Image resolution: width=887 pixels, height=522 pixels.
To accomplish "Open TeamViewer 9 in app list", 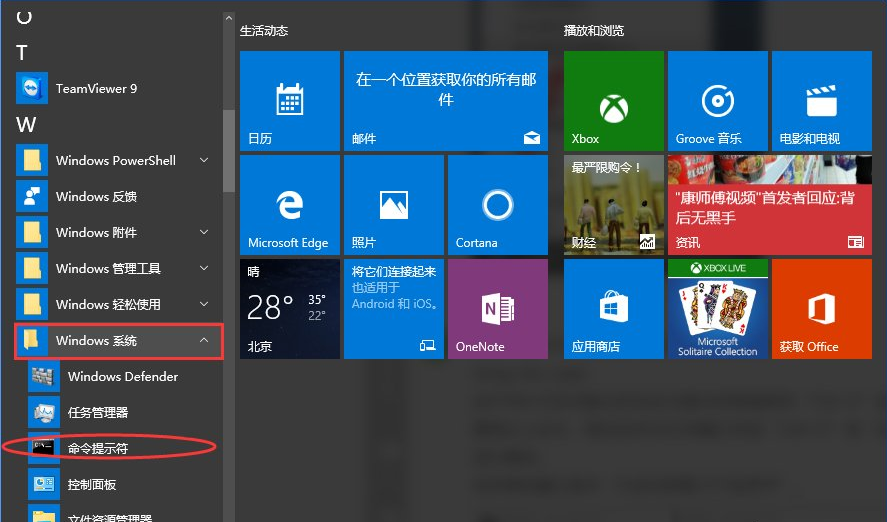I will (x=96, y=89).
